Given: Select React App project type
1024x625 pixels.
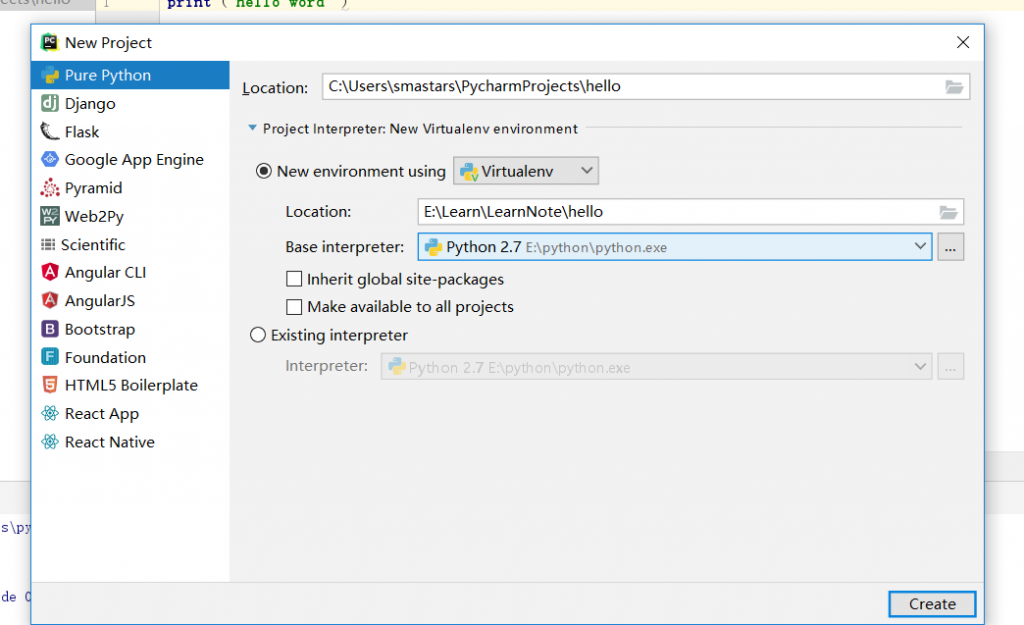Looking at the screenshot, I should coord(130,413).
